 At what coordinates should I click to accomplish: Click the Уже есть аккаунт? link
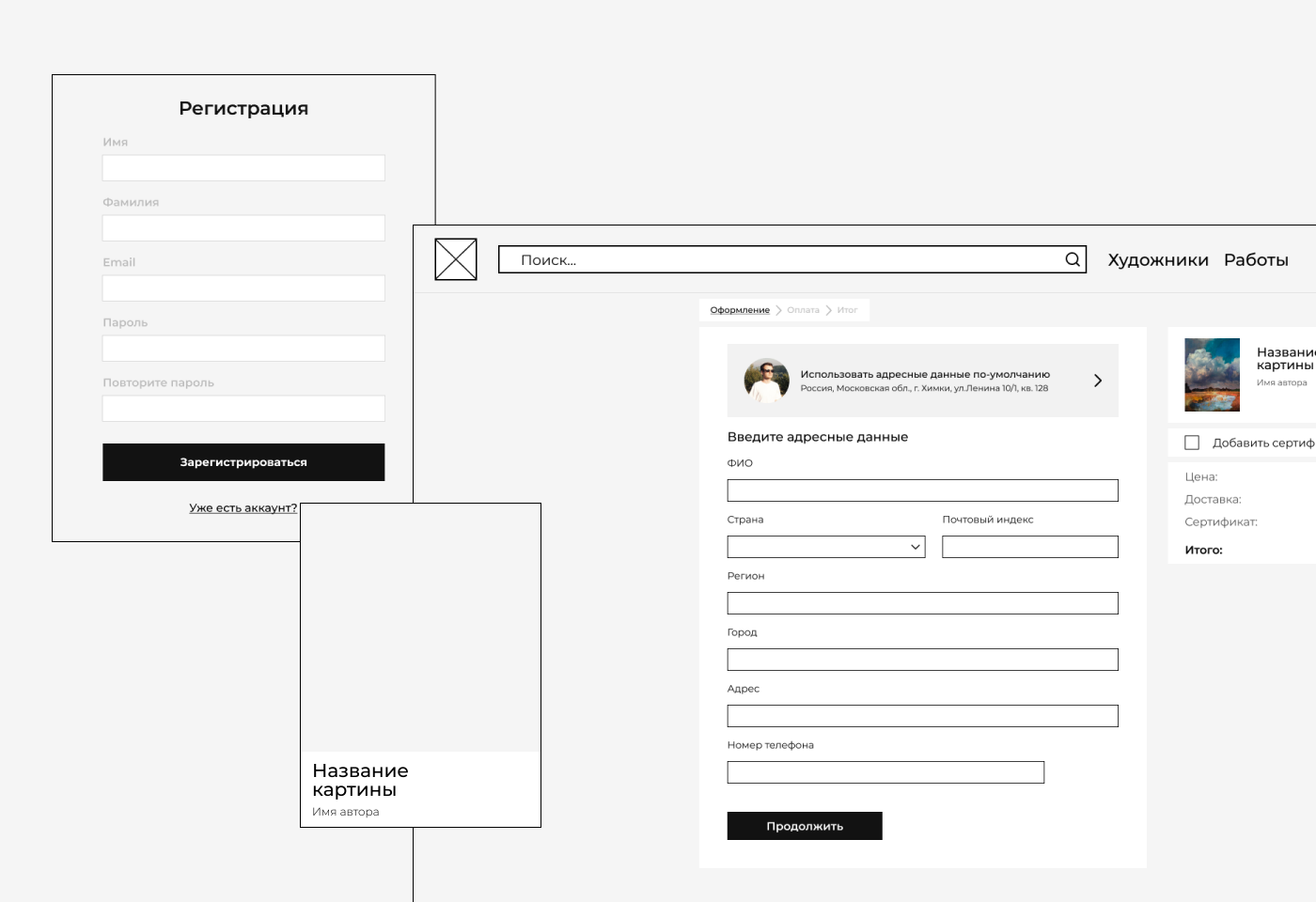tap(243, 508)
